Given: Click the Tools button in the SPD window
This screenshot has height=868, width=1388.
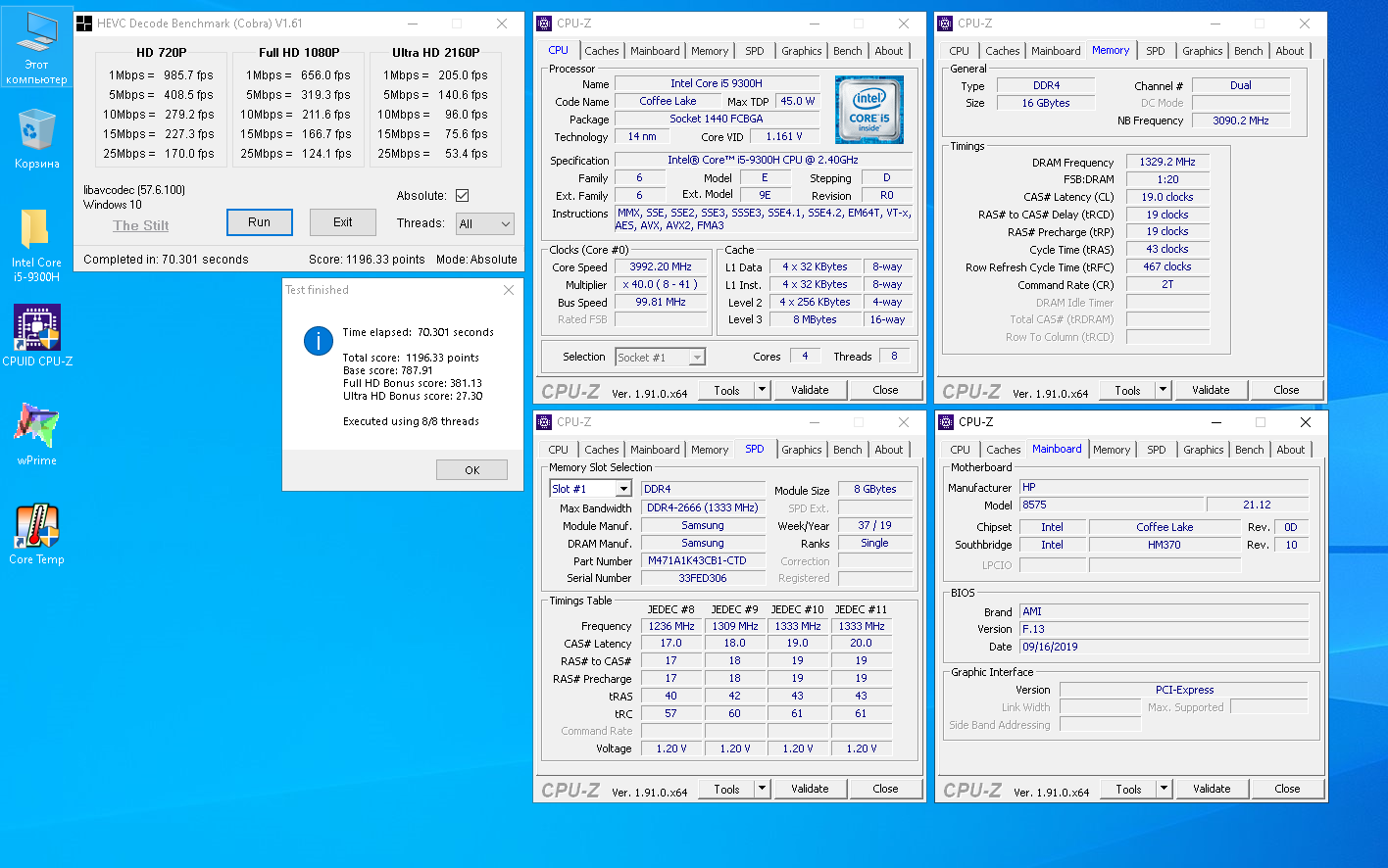Looking at the screenshot, I should pyautogui.click(x=726, y=789).
